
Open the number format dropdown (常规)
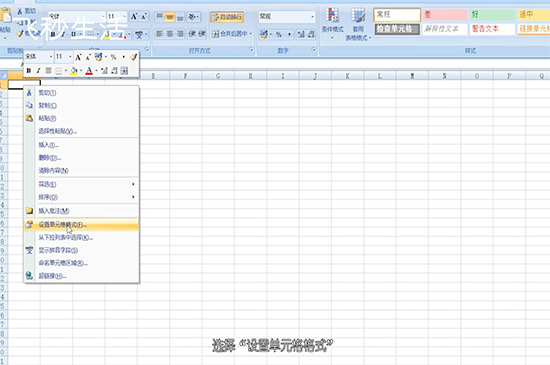pyautogui.click(x=286, y=16)
